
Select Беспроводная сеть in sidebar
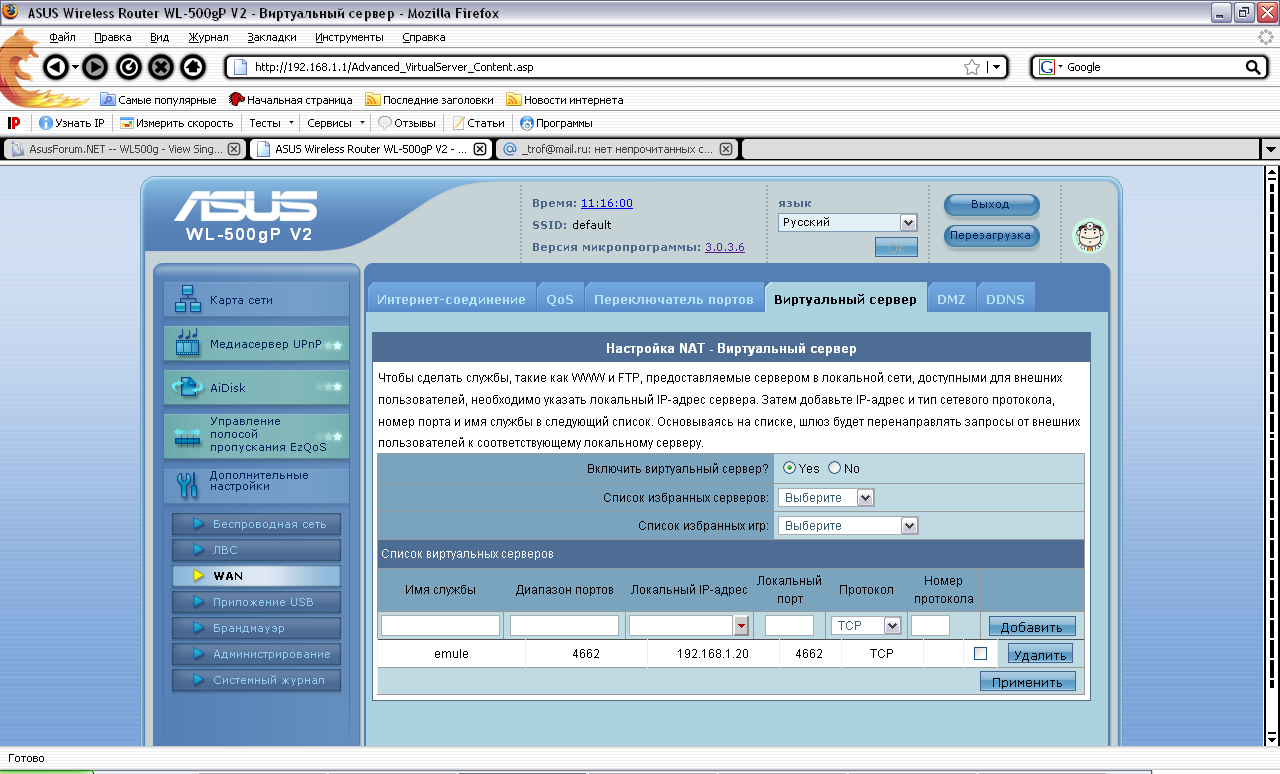click(256, 524)
